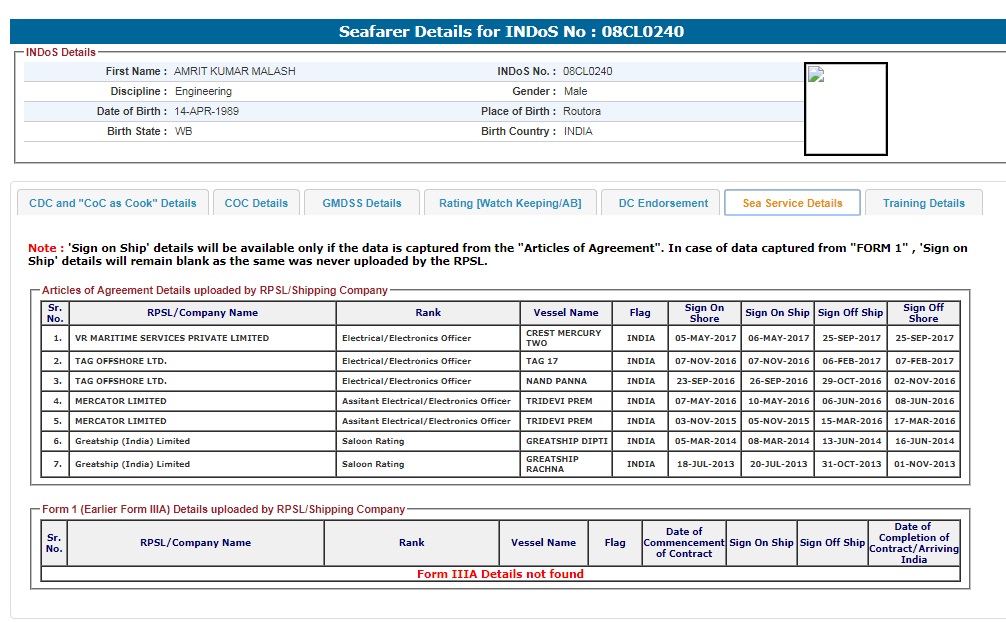Click the Seafarer Details page title bar
This screenshot has width=1006, height=622.
coord(510,32)
